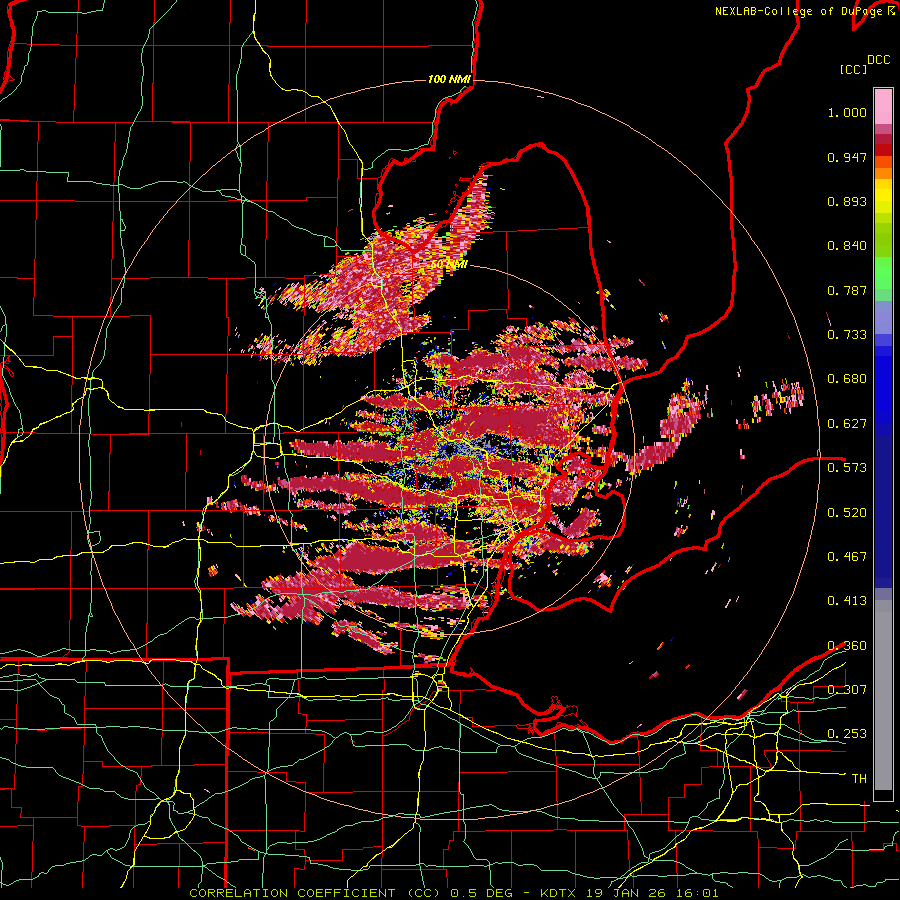900x900 pixels.
Task: Click the 0.947 legend value
Action: (847, 157)
